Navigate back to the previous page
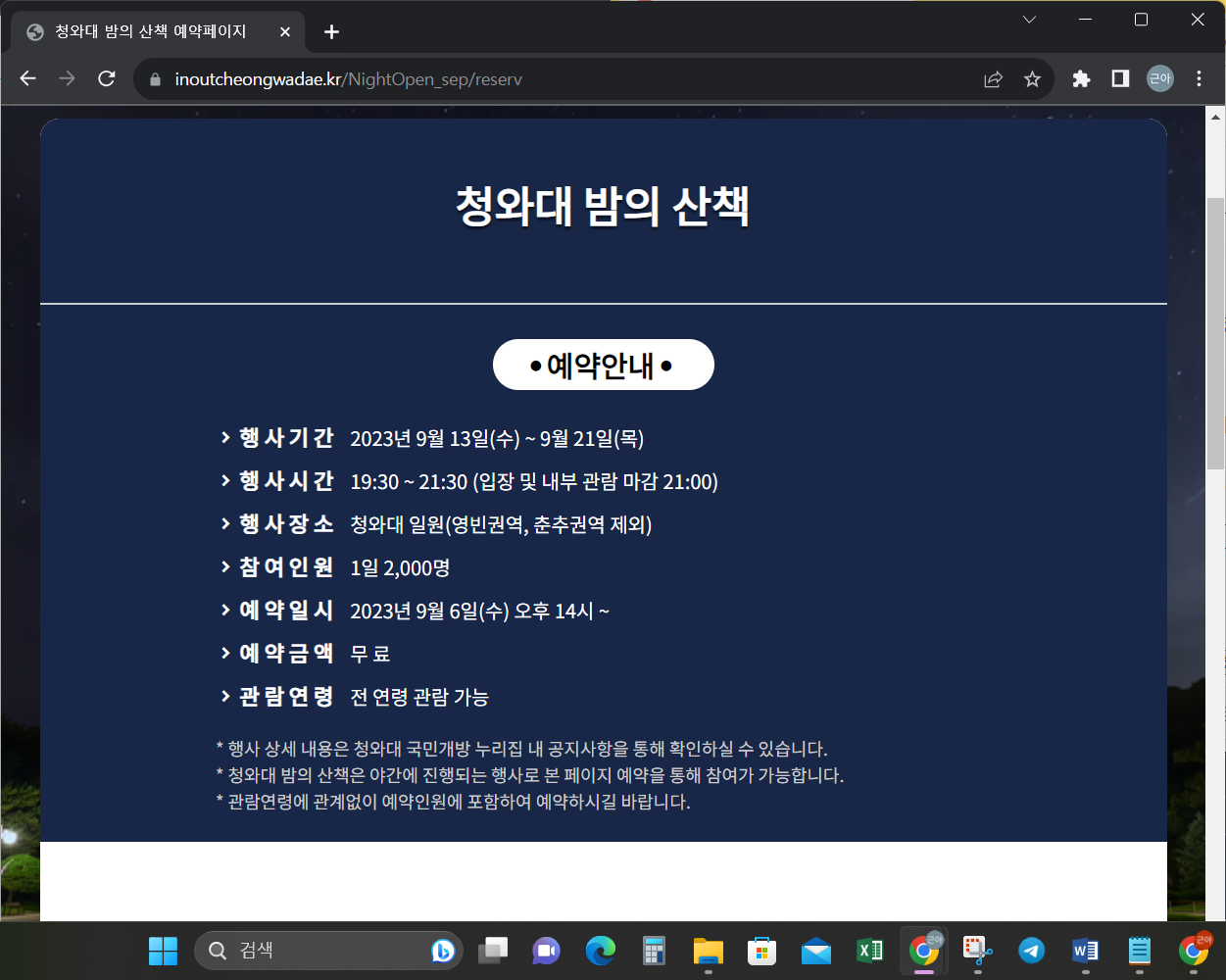This screenshot has width=1226, height=980. tap(27, 79)
